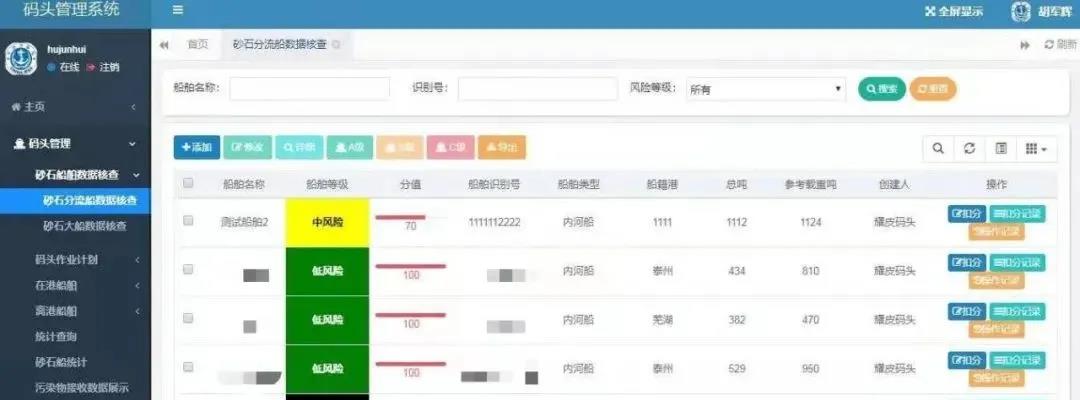Click the tab scroll-right double arrow

[1024, 45]
